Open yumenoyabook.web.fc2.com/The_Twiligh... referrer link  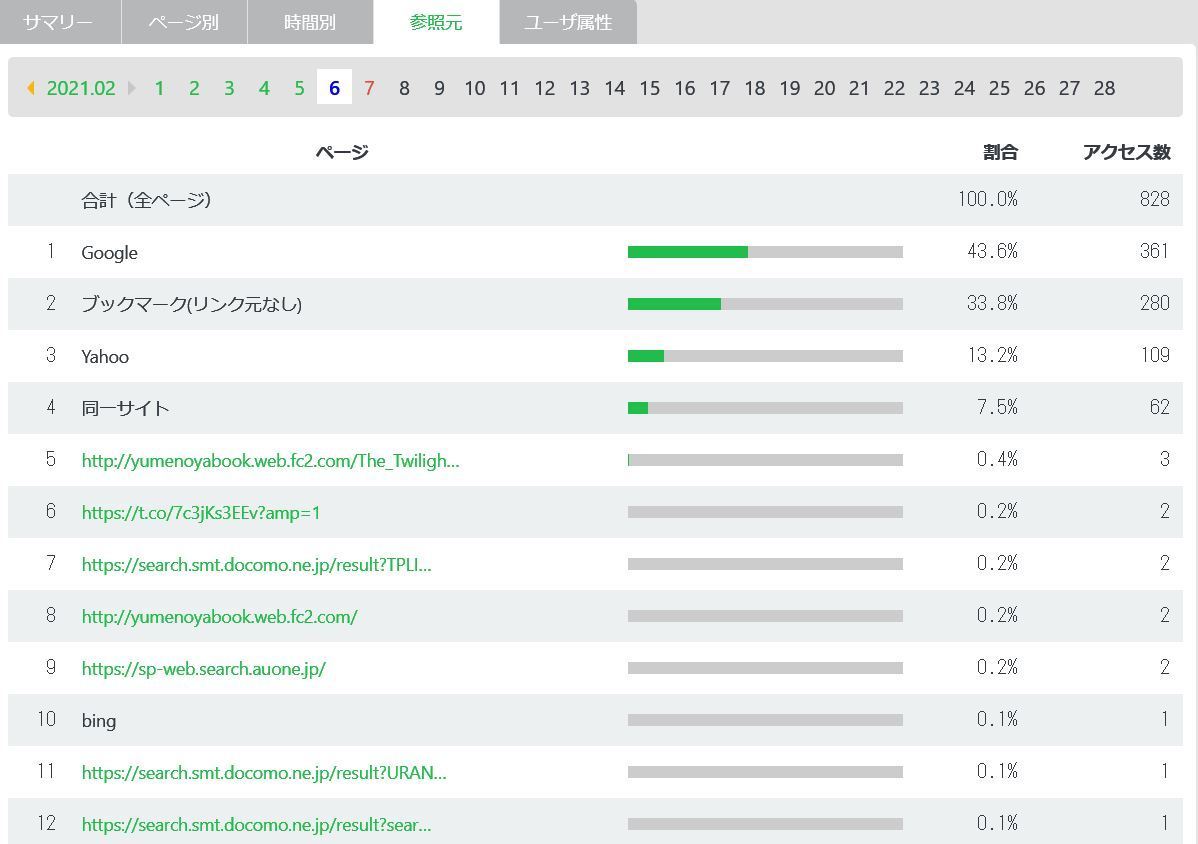click(x=270, y=461)
